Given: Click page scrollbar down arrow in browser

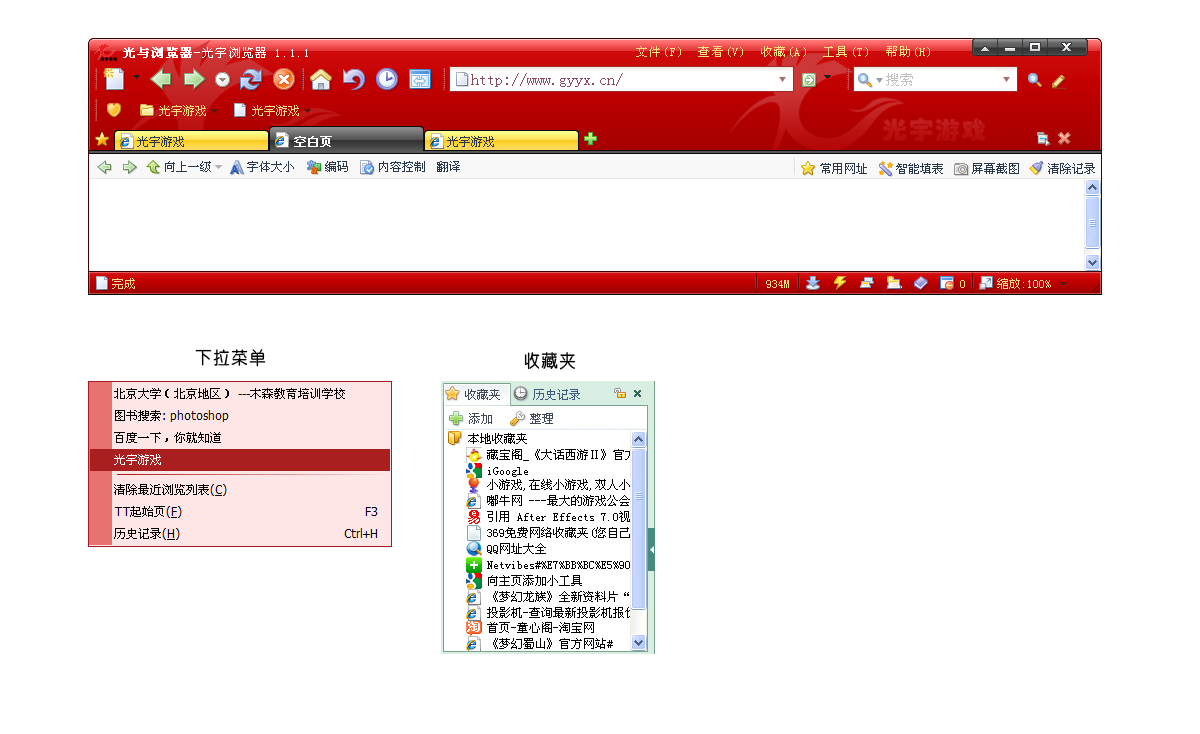Looking at the screenshot, I should (1092, 262).
